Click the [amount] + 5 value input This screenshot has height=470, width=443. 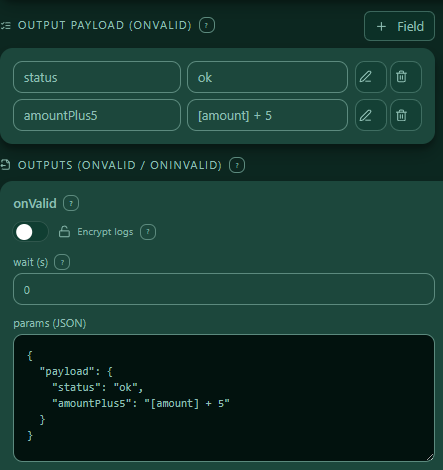[x=267, y=115]
